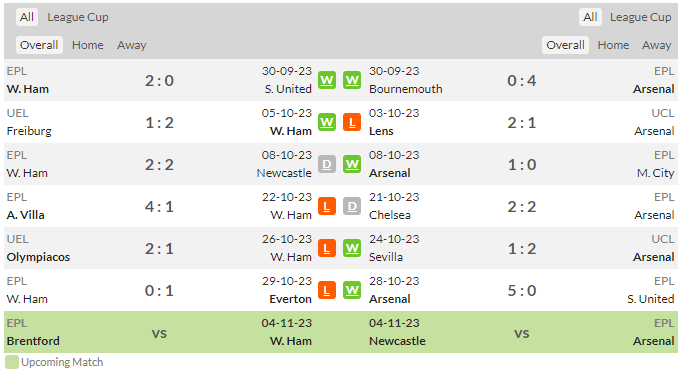Click the W result badge beside Bournemouth

pos(352,80)
